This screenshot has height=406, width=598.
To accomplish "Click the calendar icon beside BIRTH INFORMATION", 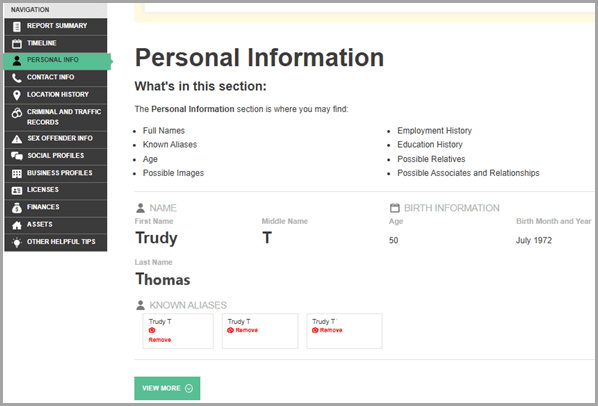I will coord(395,208).
